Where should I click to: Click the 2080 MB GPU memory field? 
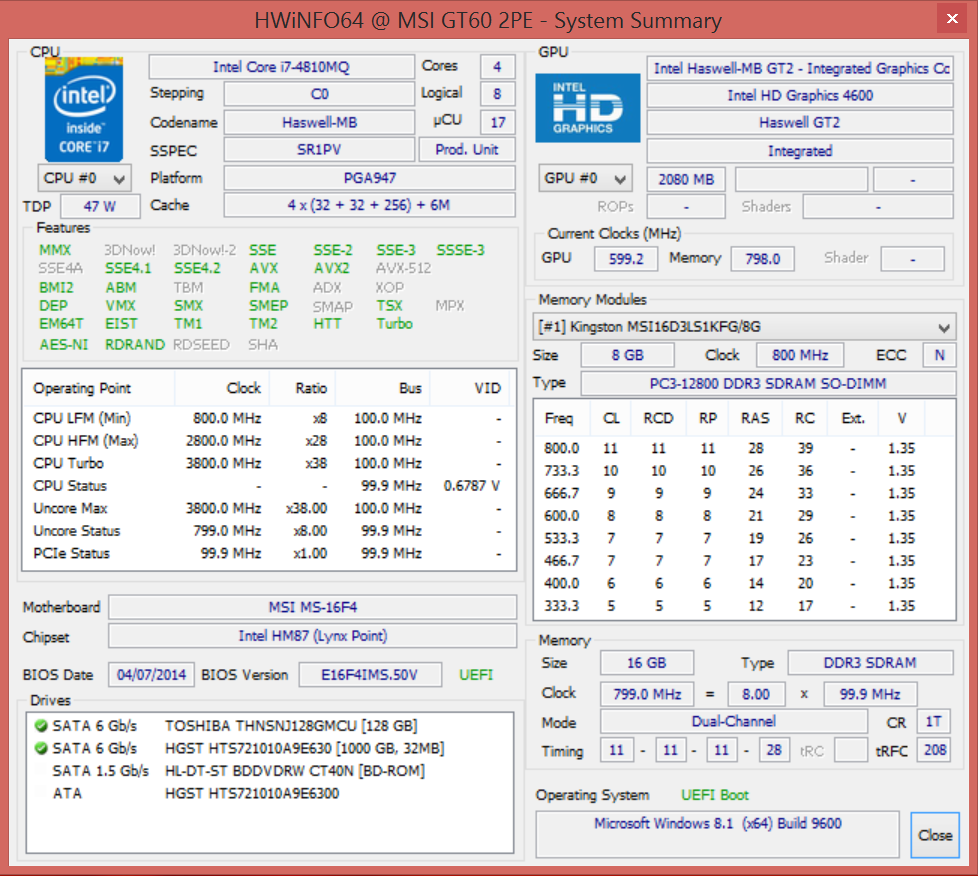(x=686, y=179)
